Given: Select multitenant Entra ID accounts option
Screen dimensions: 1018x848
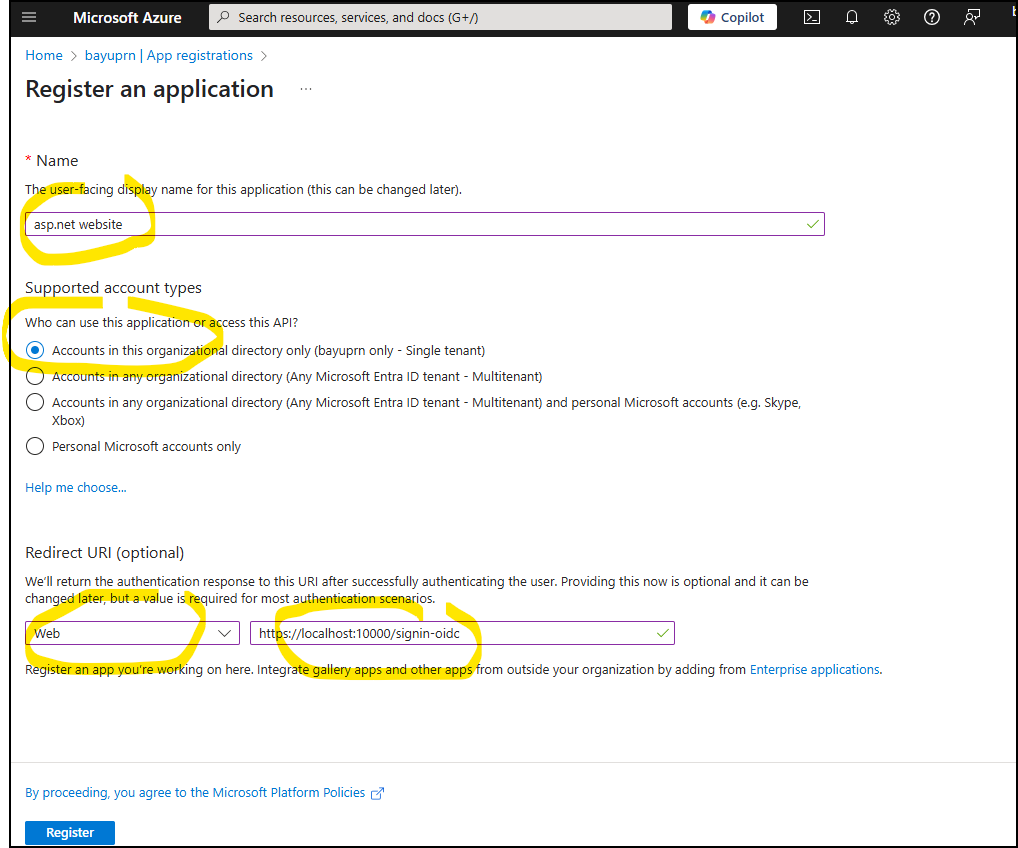Looking at the screenshot, I should [36, 377].
